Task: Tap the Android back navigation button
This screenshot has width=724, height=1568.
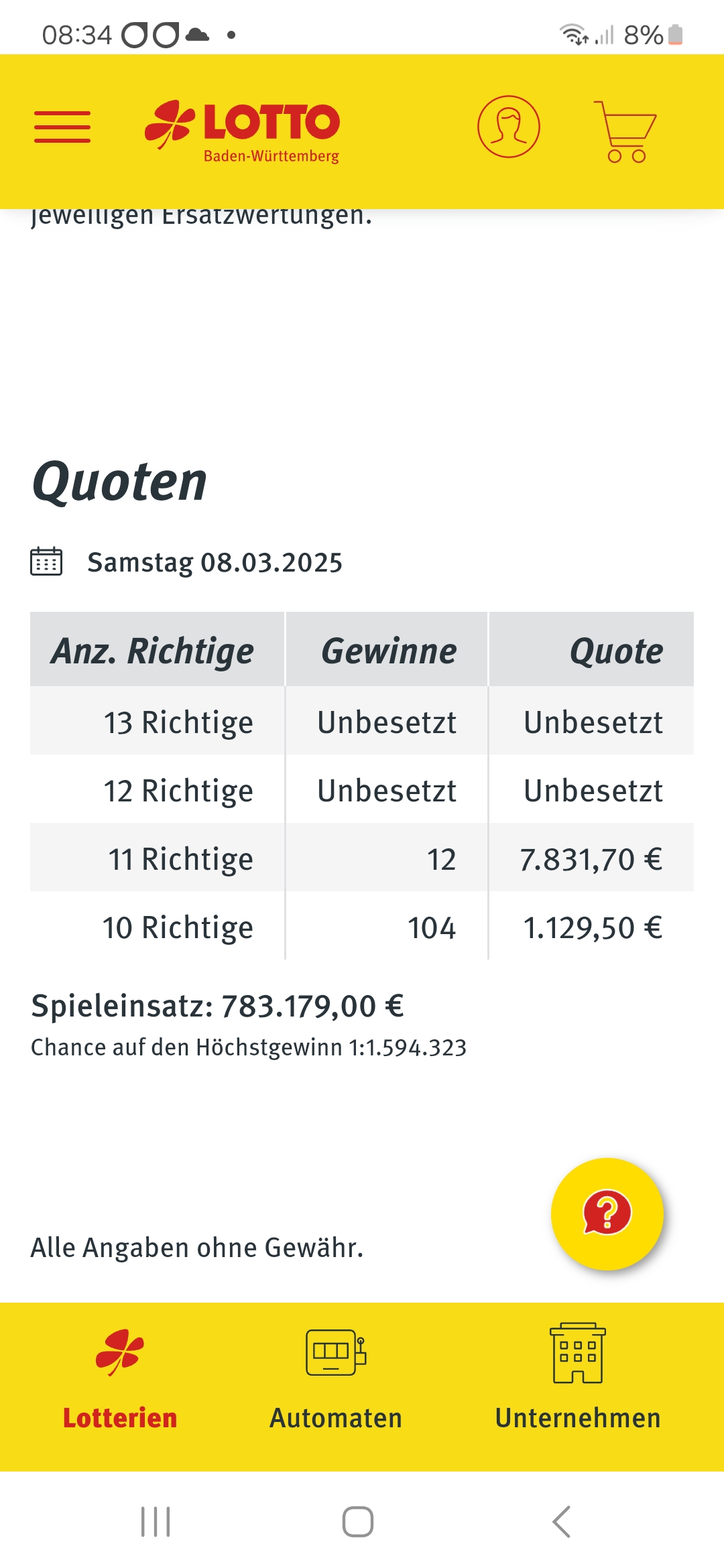Action: [x=562, y=1522]
